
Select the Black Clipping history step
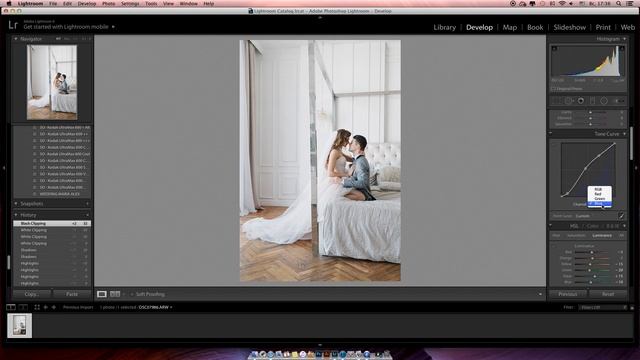pos(52,224)
